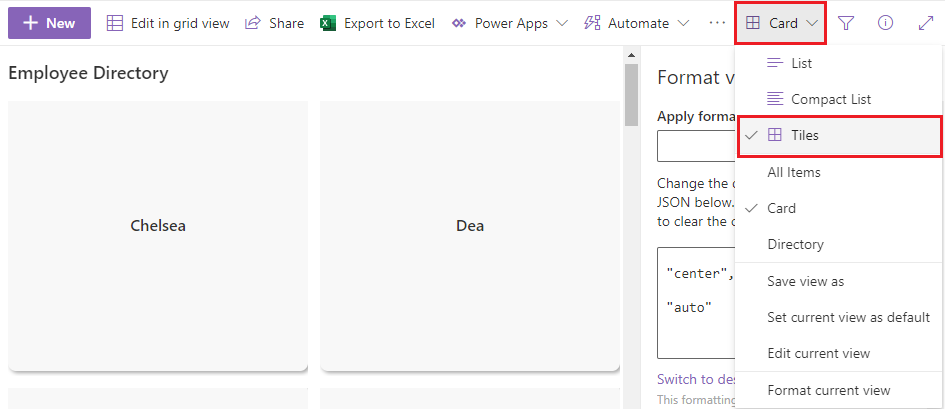Viewport: 945px width, 409px height.
Task: Click the Employee Directory heading
Action: [x=88, y=73]
